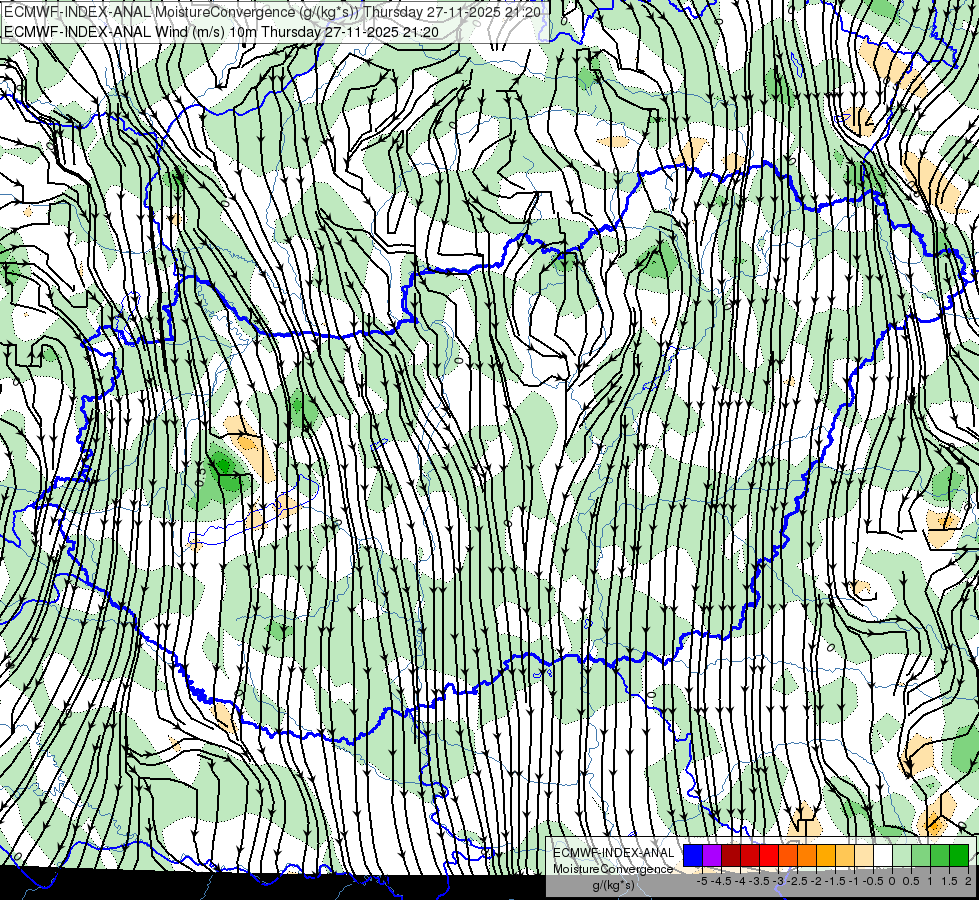Click the 0.5 legend tick label
The image size is (979, 900).
911,881
